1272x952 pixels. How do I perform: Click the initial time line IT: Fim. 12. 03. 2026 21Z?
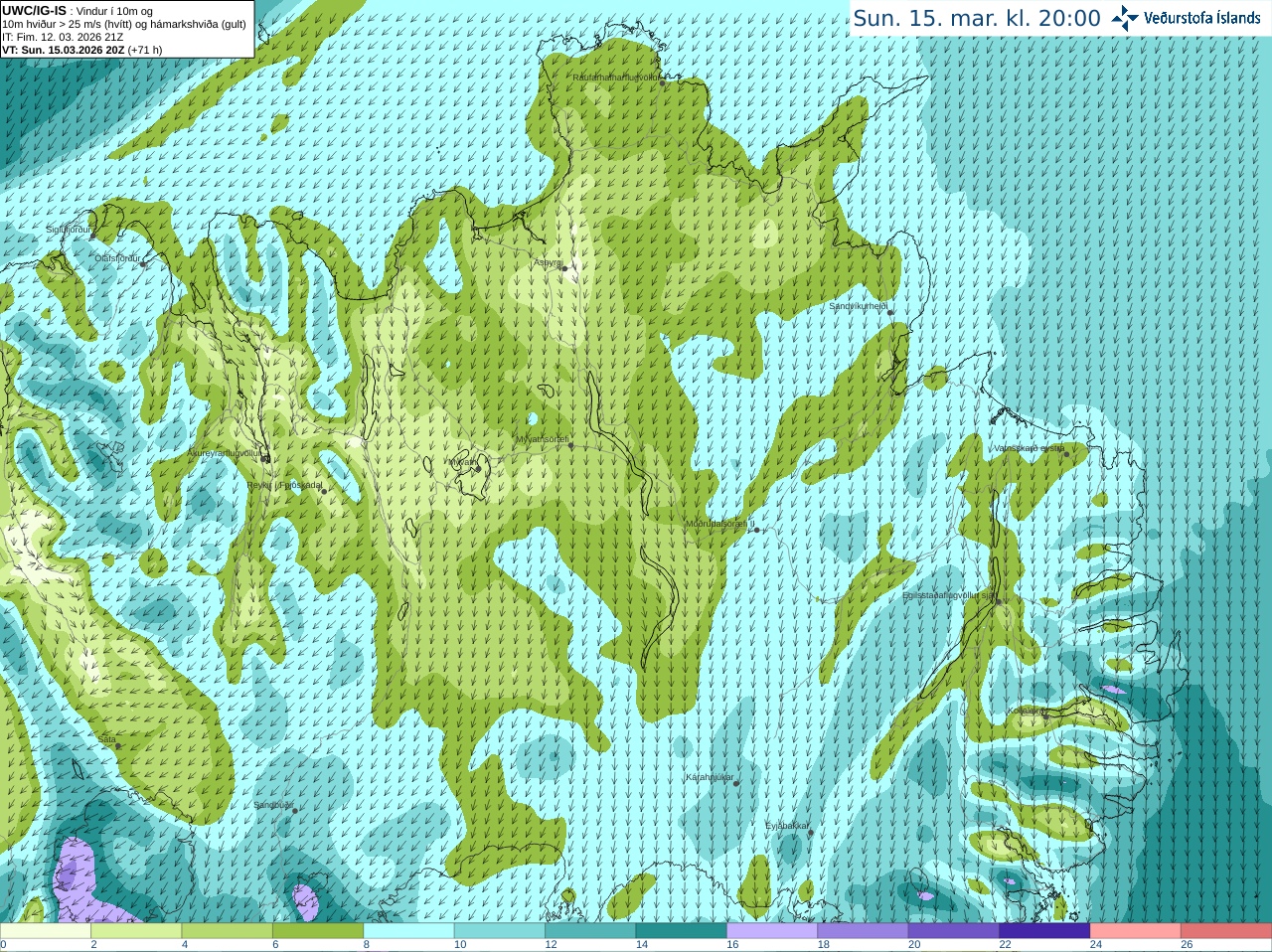(x=64, y=37)
